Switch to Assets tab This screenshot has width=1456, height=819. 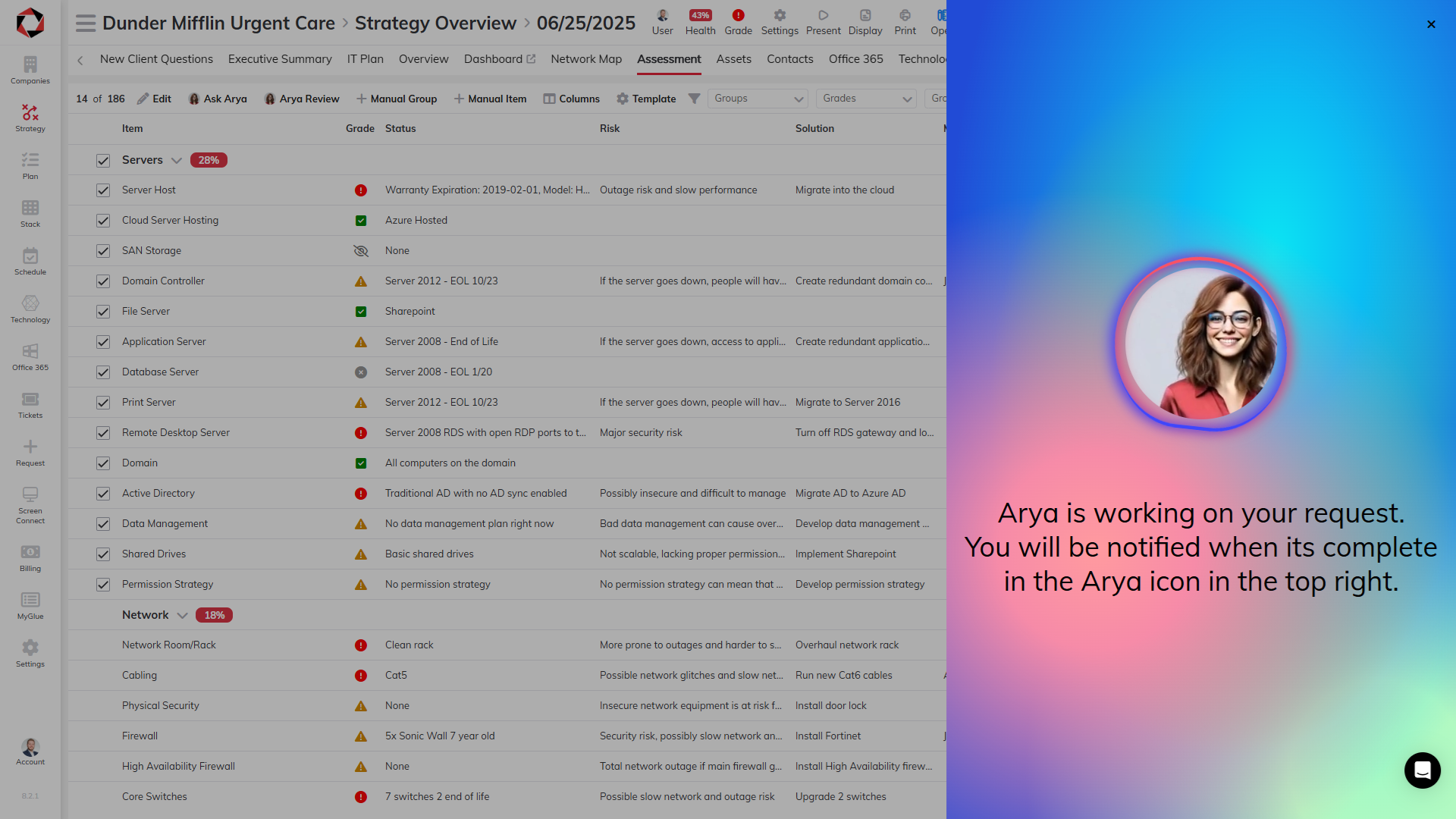coord(733,59)
